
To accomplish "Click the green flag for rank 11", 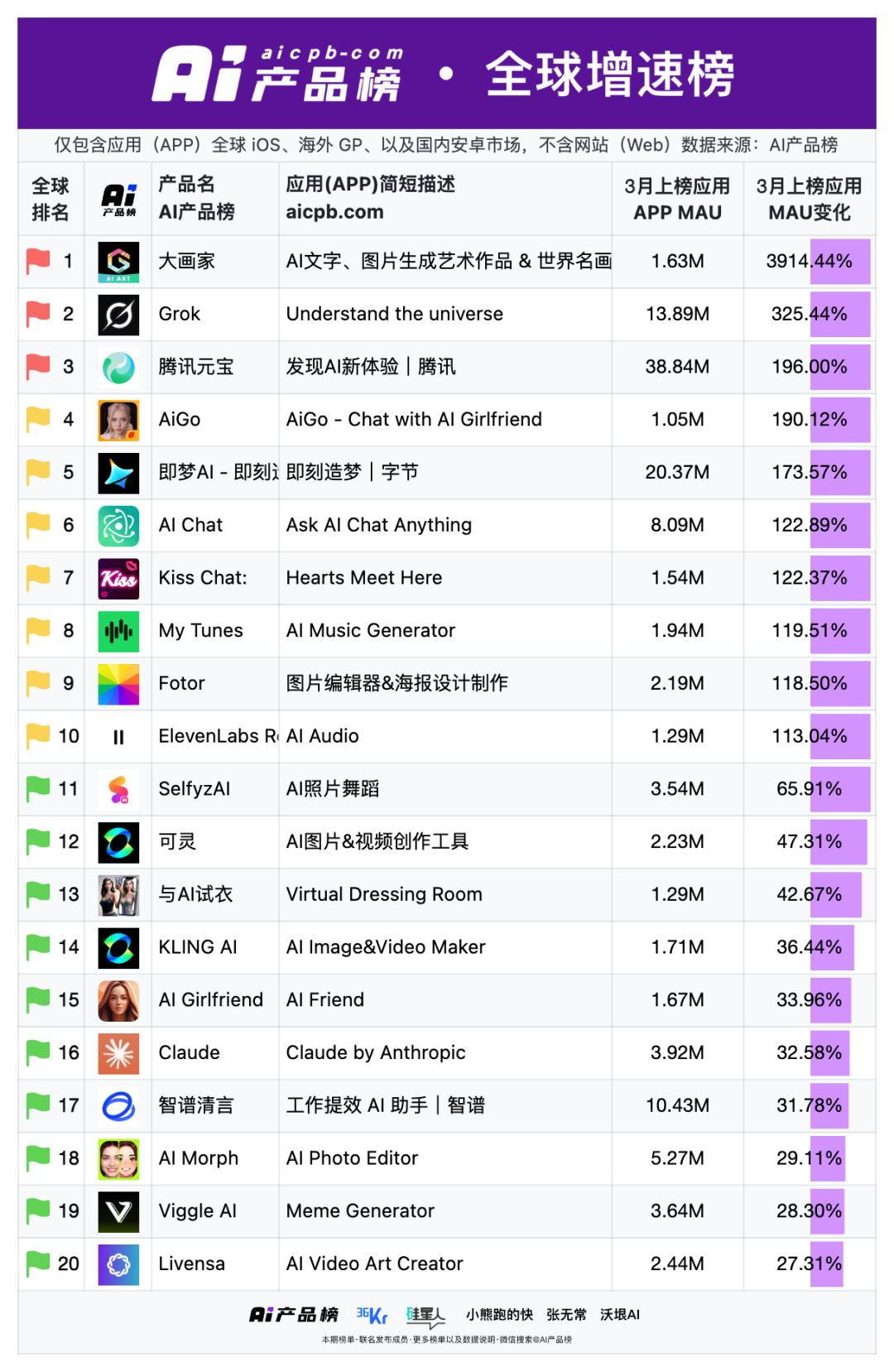I will pos(38,789).
